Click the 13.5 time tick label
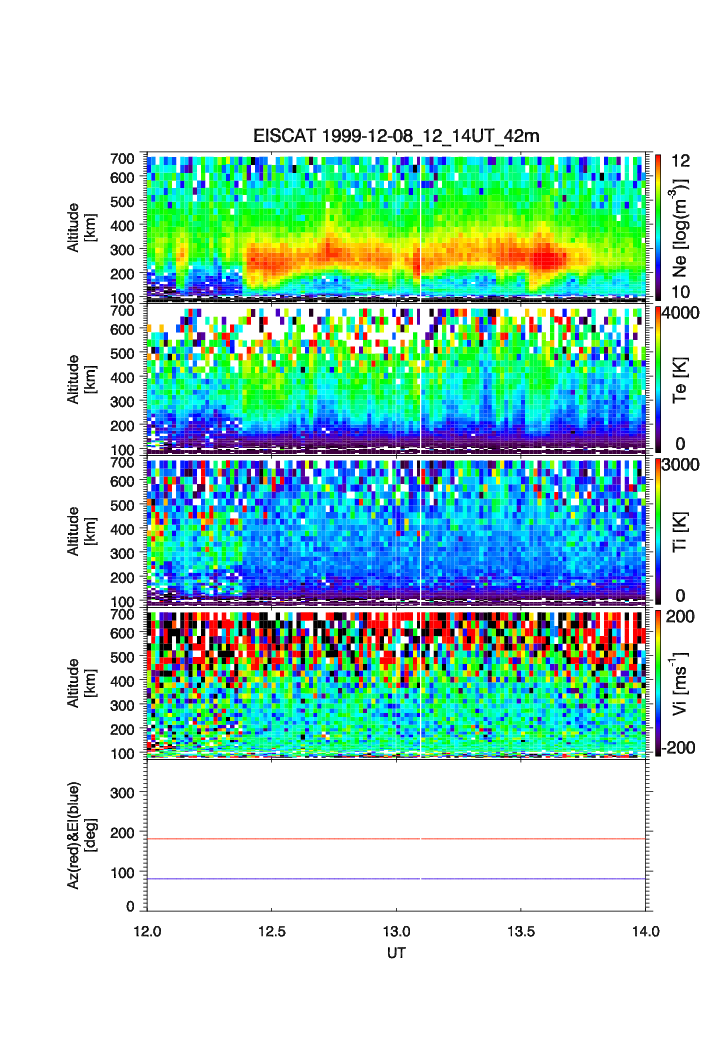This screenshot has width=708, height=1063. 521,932
